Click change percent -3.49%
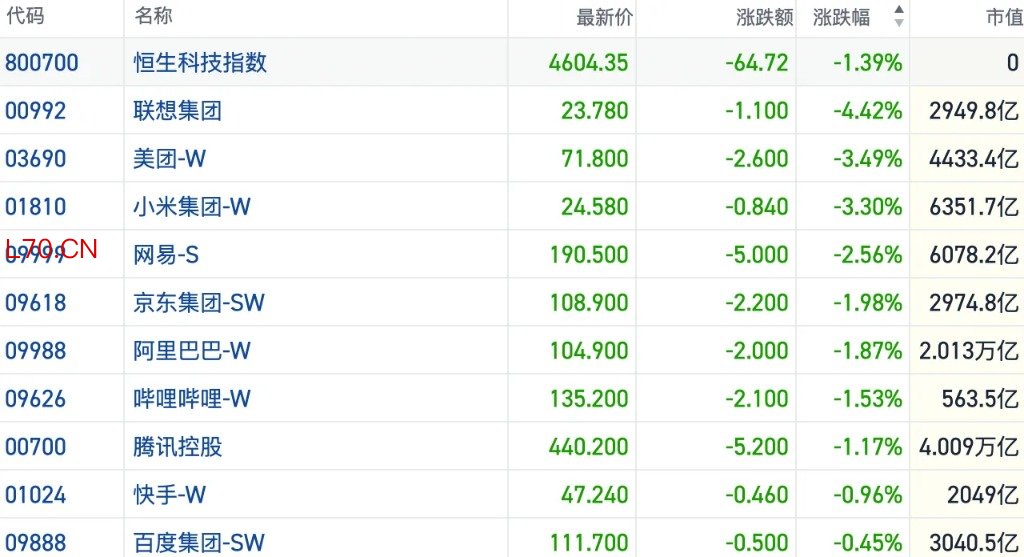Viewport: 1024px width, 557px height. pos(868,159)
